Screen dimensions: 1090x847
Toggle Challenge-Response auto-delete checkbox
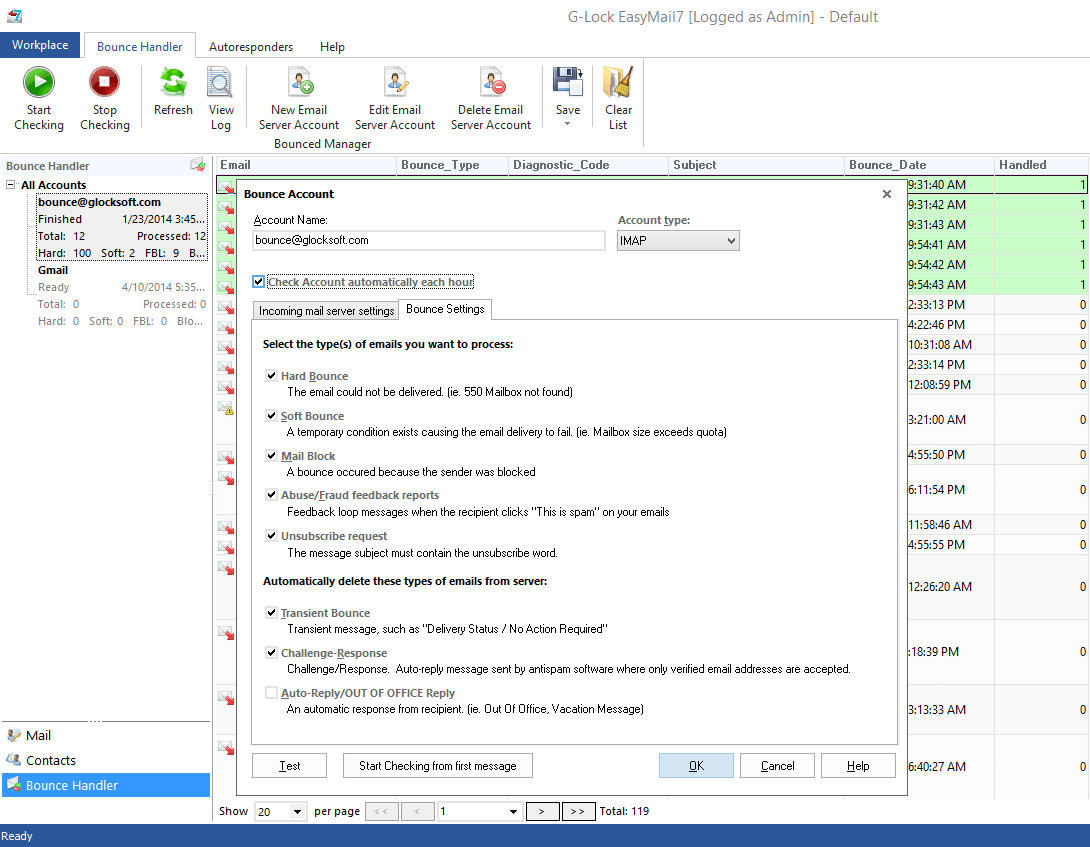coord(272,653)
